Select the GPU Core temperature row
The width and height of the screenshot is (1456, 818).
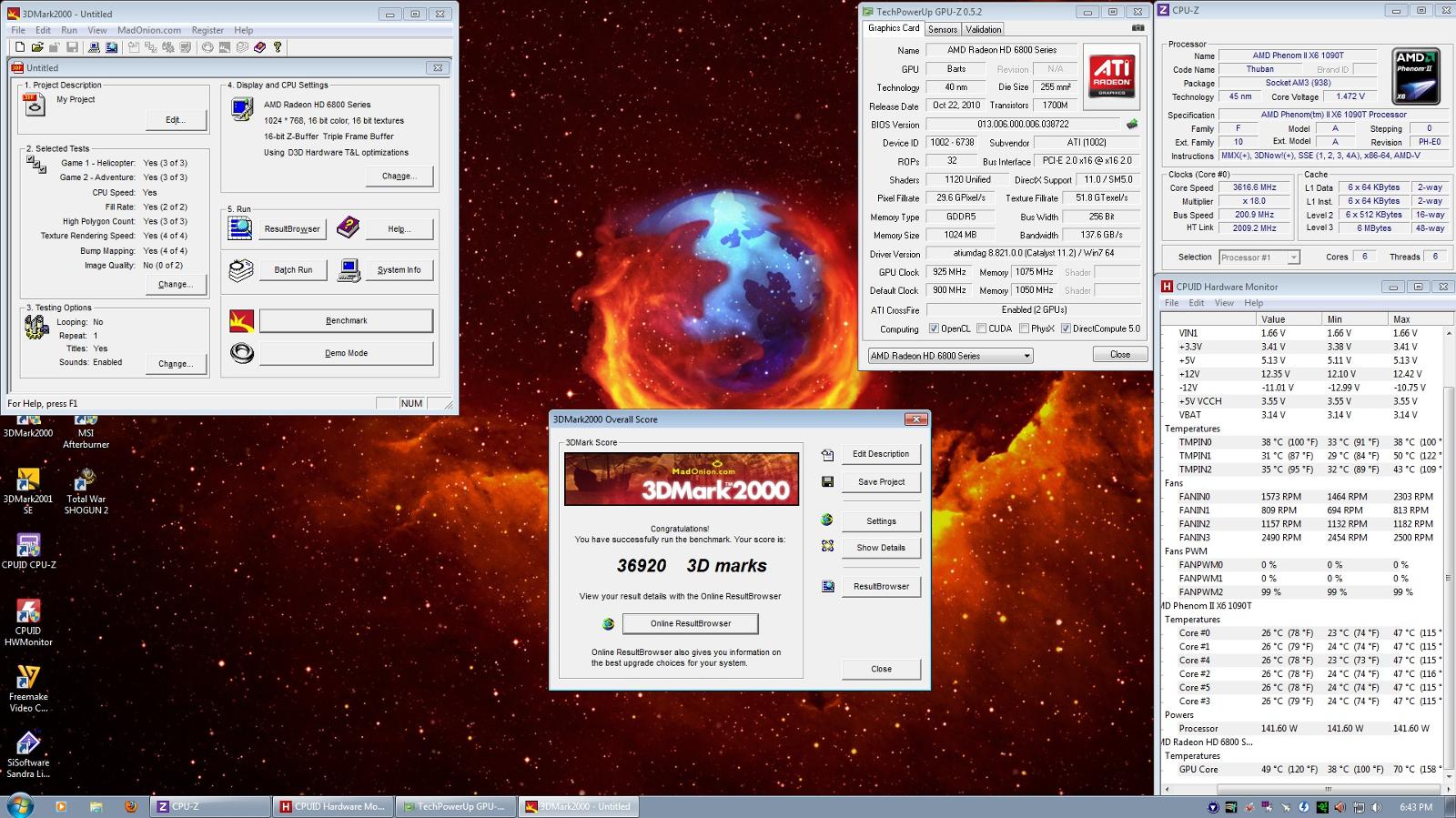(x=1301, y=769)
